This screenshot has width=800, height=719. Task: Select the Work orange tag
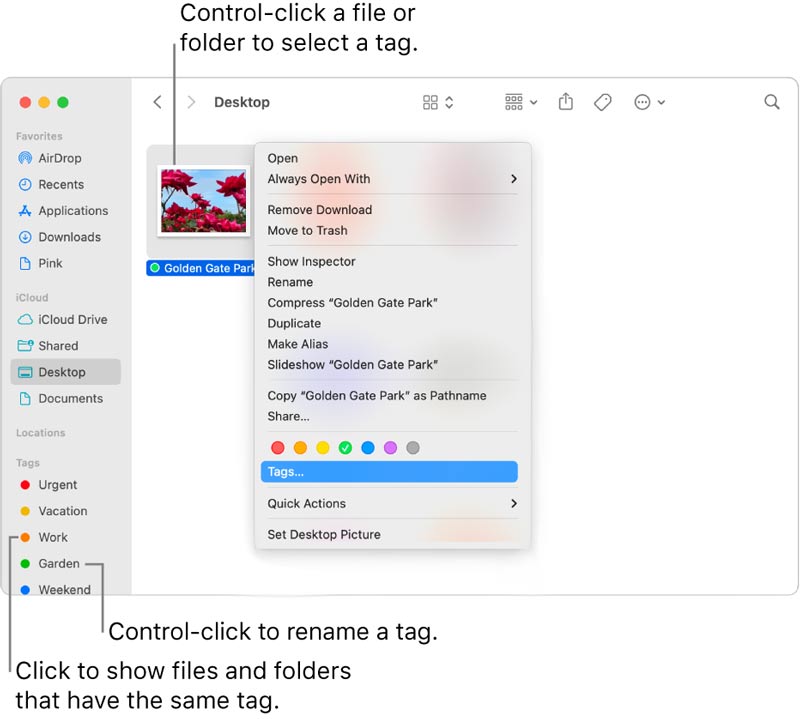click(25, 537)
